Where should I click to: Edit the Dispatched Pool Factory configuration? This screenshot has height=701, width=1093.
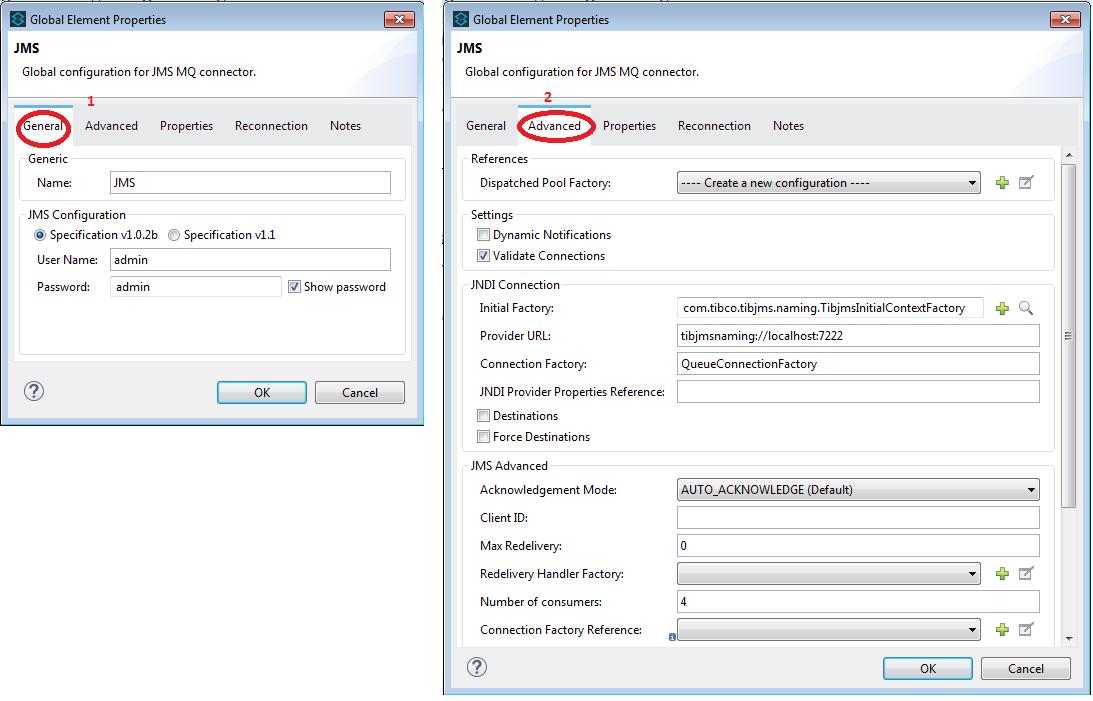1023,182
